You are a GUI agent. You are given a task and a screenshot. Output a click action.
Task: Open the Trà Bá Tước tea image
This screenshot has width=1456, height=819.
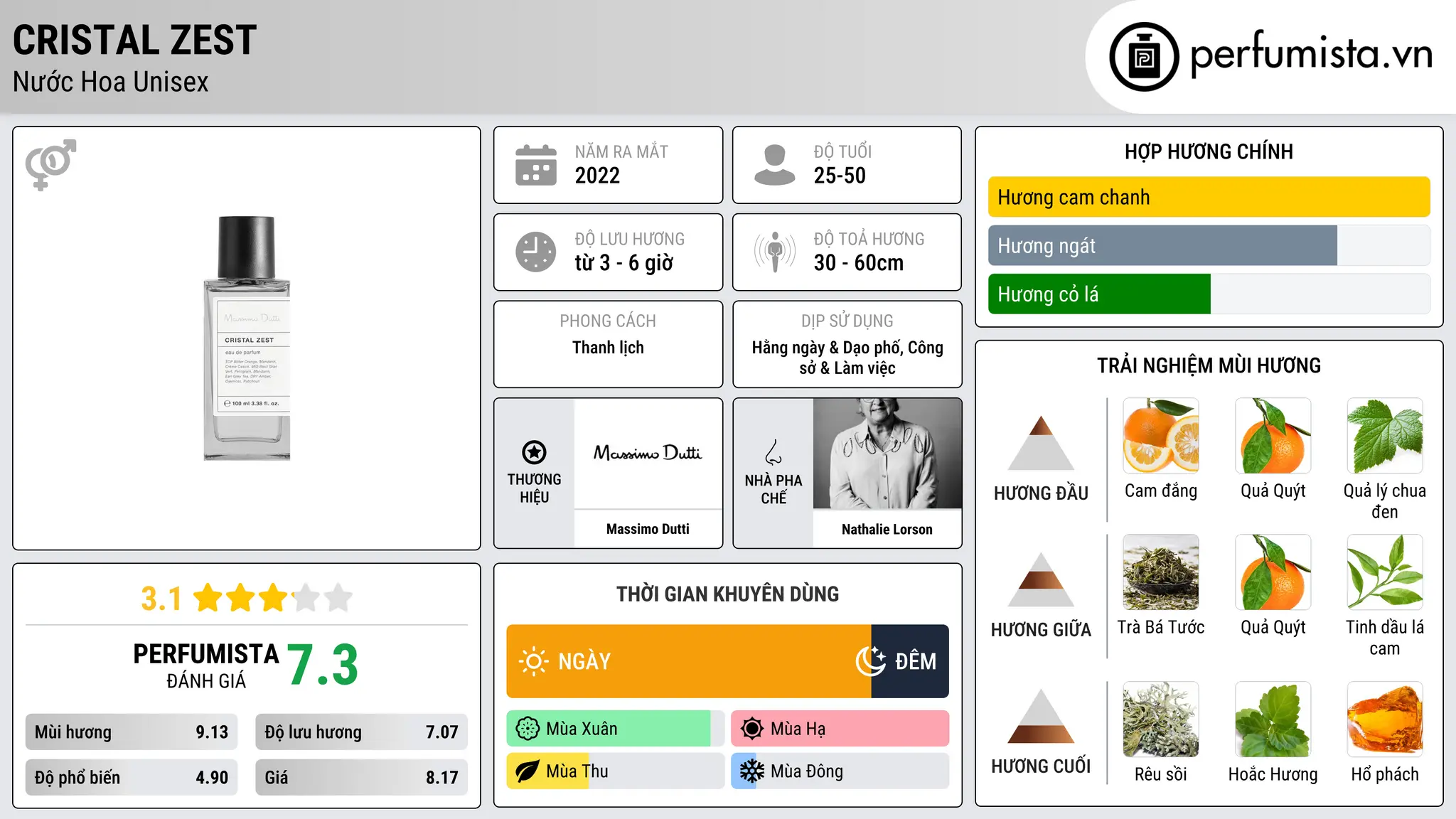(1161, 572)
